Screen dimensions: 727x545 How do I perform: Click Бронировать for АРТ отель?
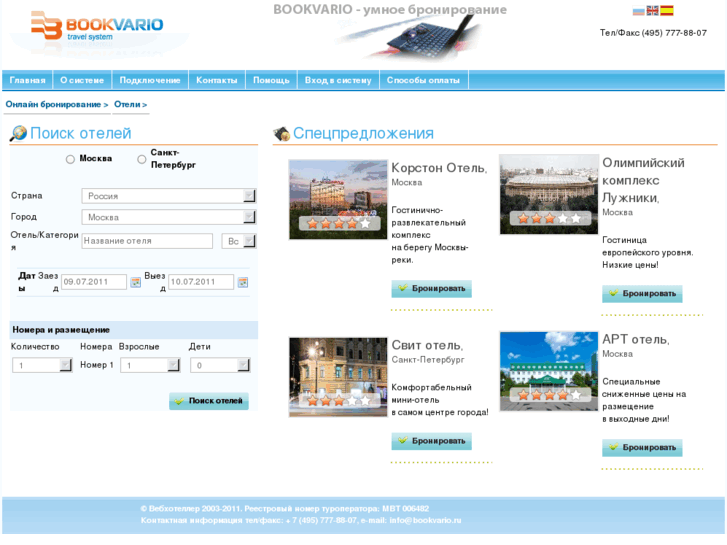(x=642, y=448)
